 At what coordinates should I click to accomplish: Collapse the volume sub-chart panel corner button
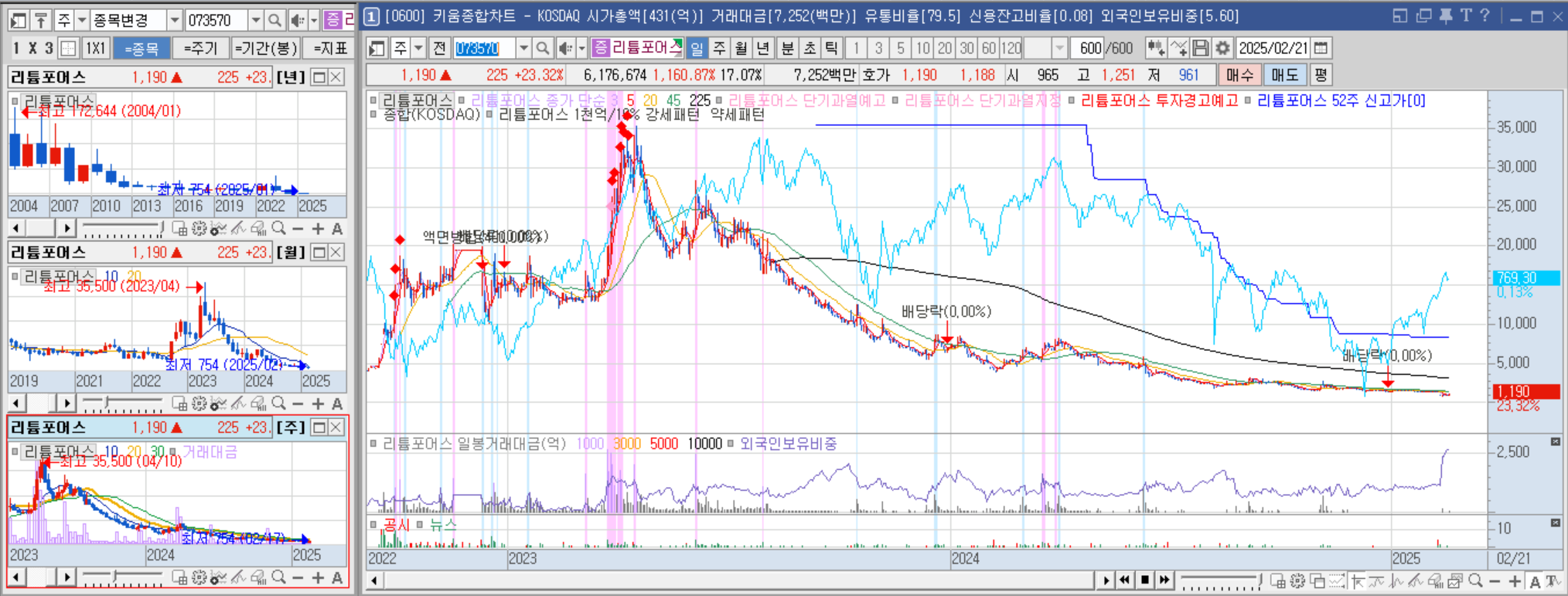tap(1555, 441)
